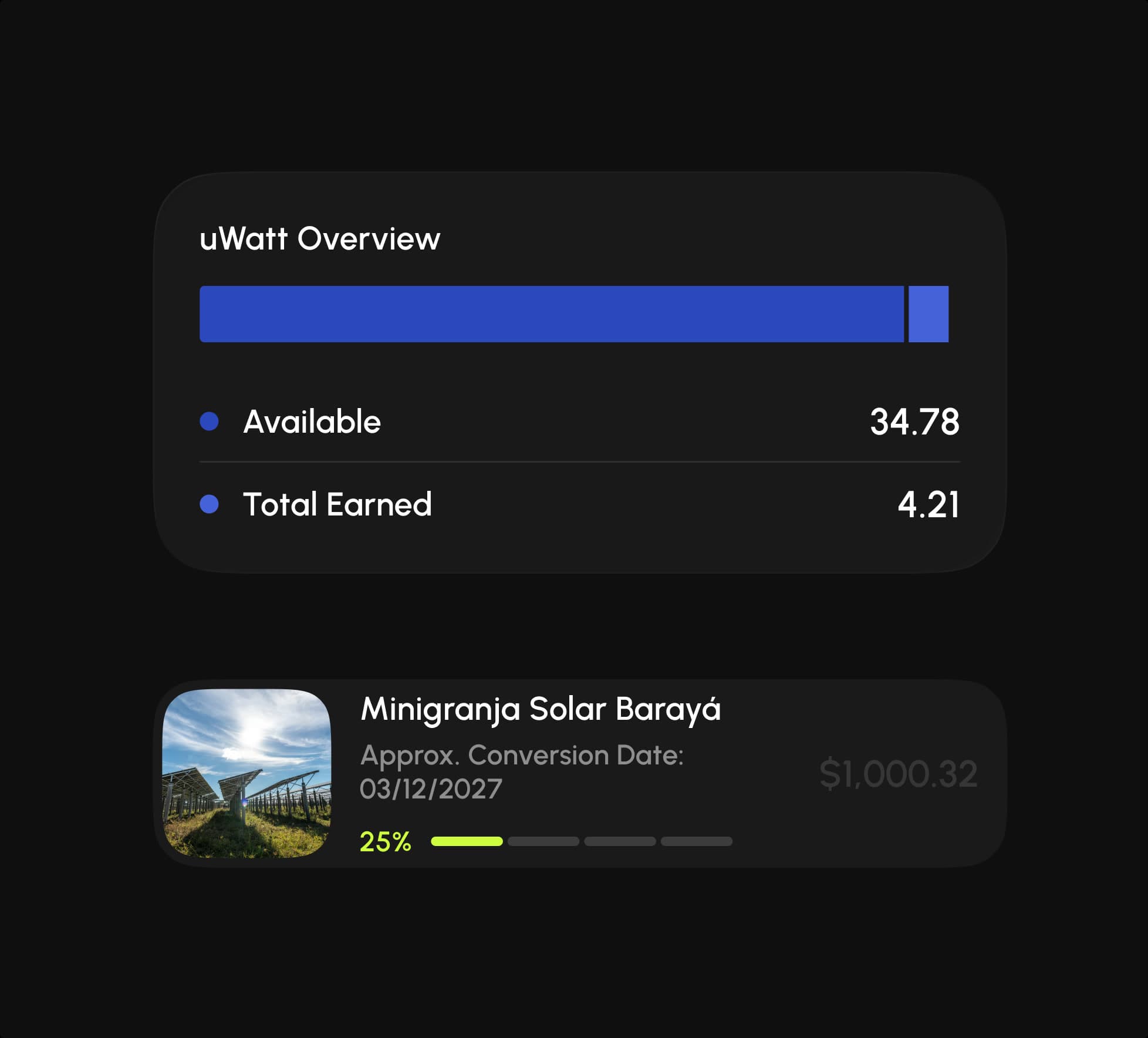This screenshot has height=1038, width=1148.
Task: Select the 34.78 available value
Action: [914, 422]
